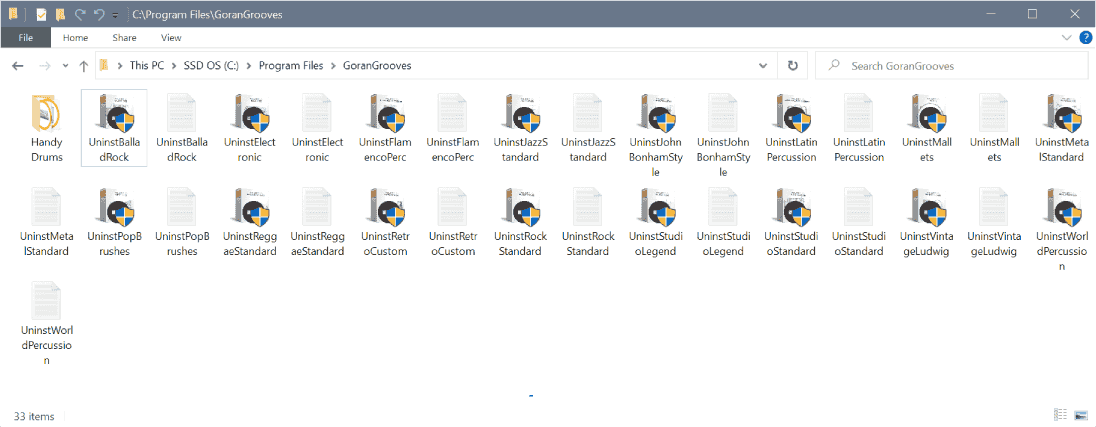Click SSD OS (C:) in the breadcrumb
This screenshot has width=1096, height=427.
tap(211, 66)
